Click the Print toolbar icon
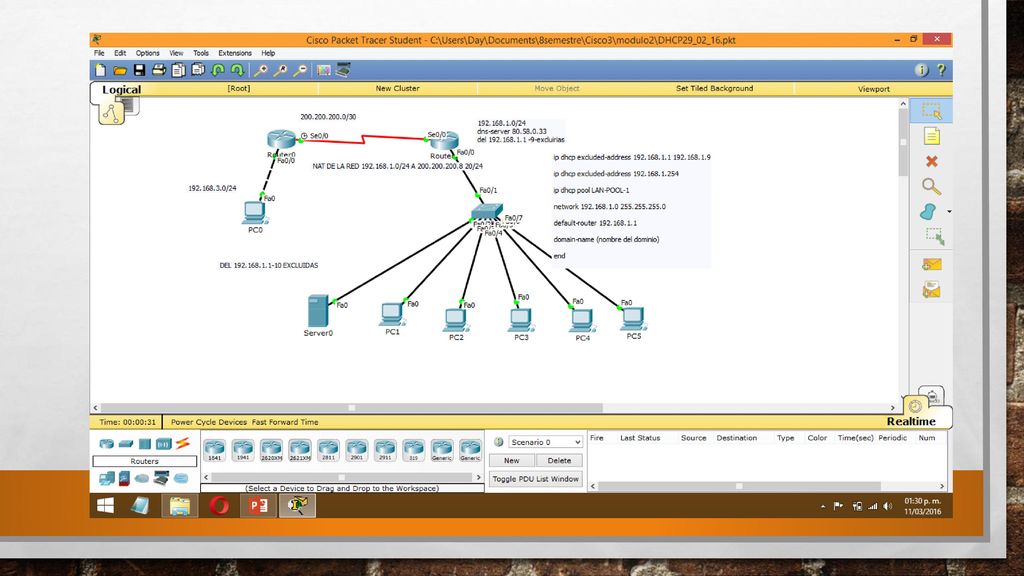The height and width of the screenshot is (576, 1024). click(x=159, y=70)
